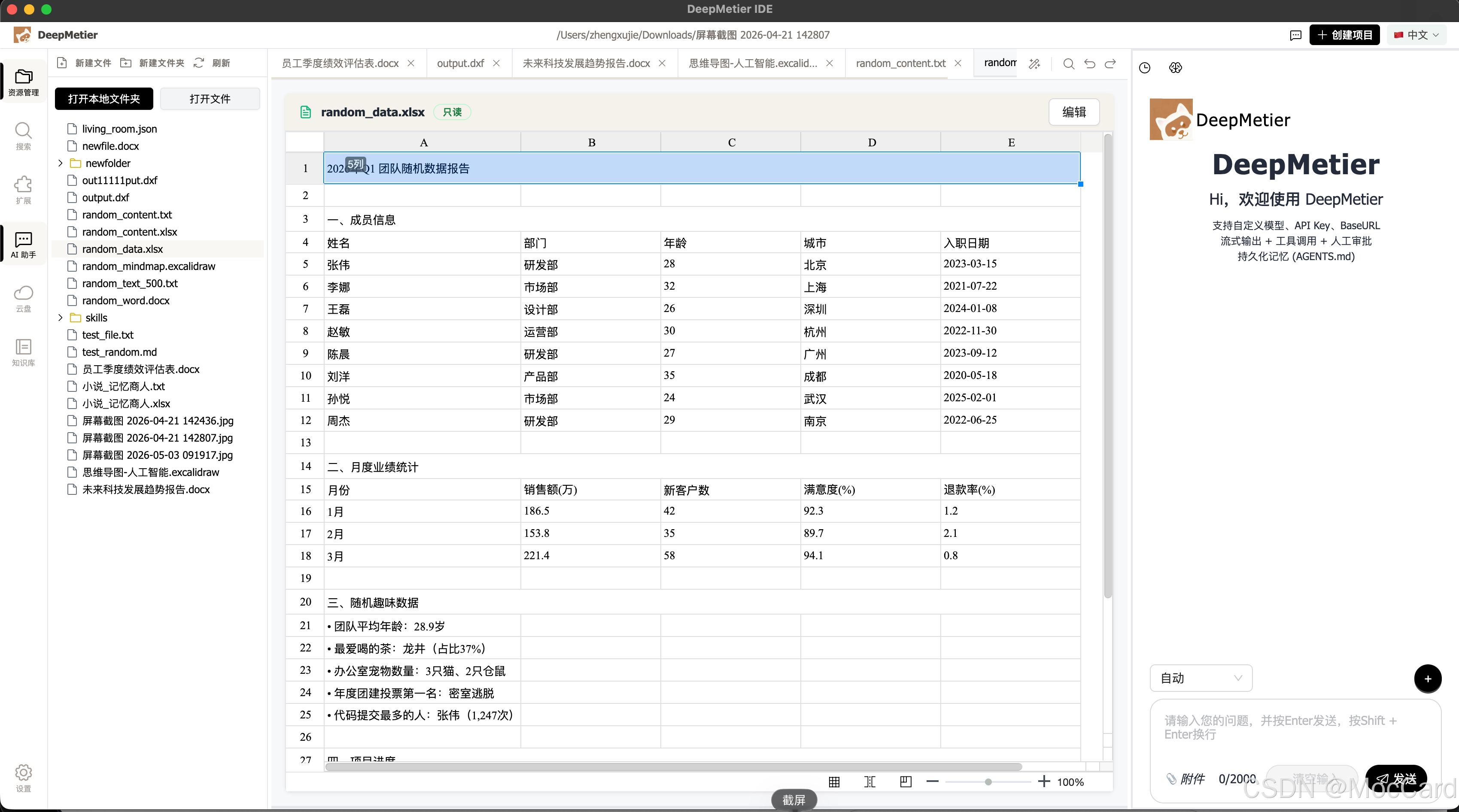Close the 思维导图-人工智能.excalidraw tab
Screen dimensions: 1459x812
pos(829,64)
